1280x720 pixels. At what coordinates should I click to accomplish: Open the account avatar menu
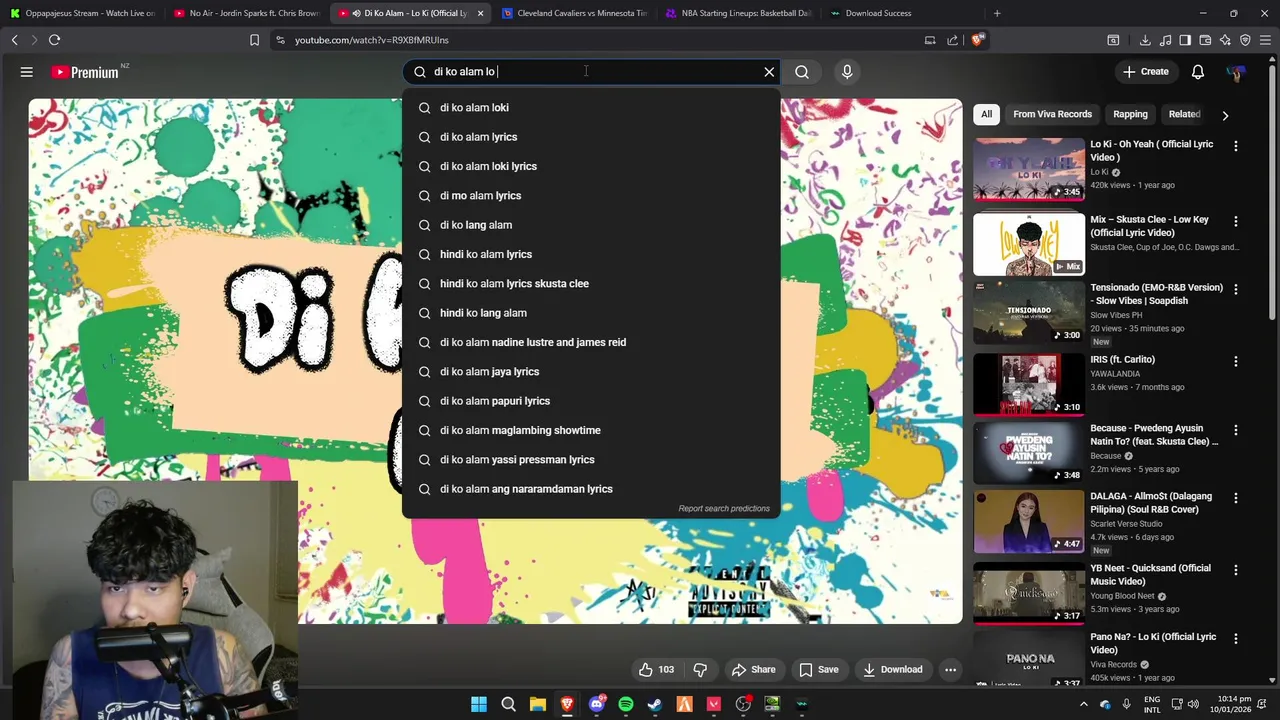coord(1236,72)
